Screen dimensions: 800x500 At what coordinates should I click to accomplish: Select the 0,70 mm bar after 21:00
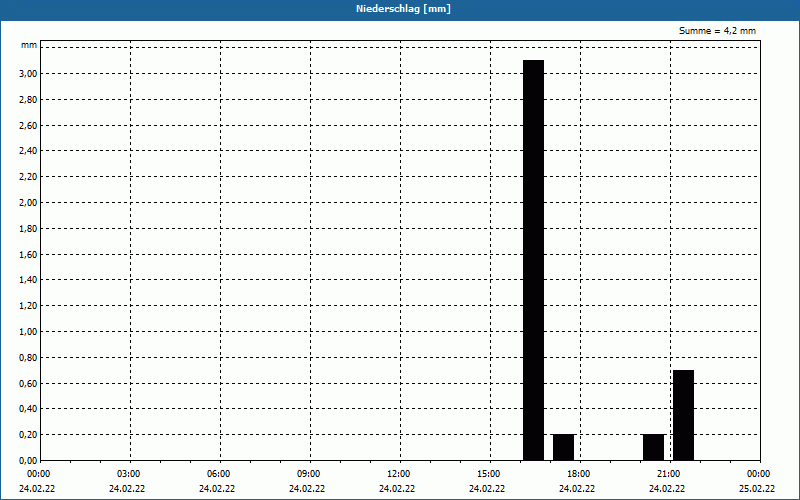[684, 415]
